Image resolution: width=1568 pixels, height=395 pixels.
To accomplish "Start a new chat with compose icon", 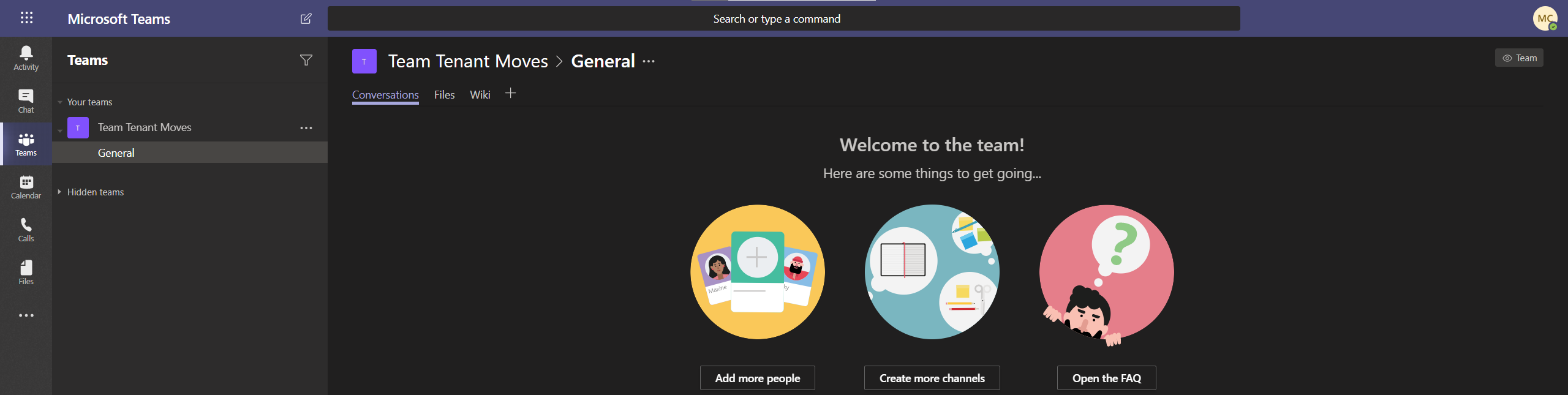I will [306, 18].
